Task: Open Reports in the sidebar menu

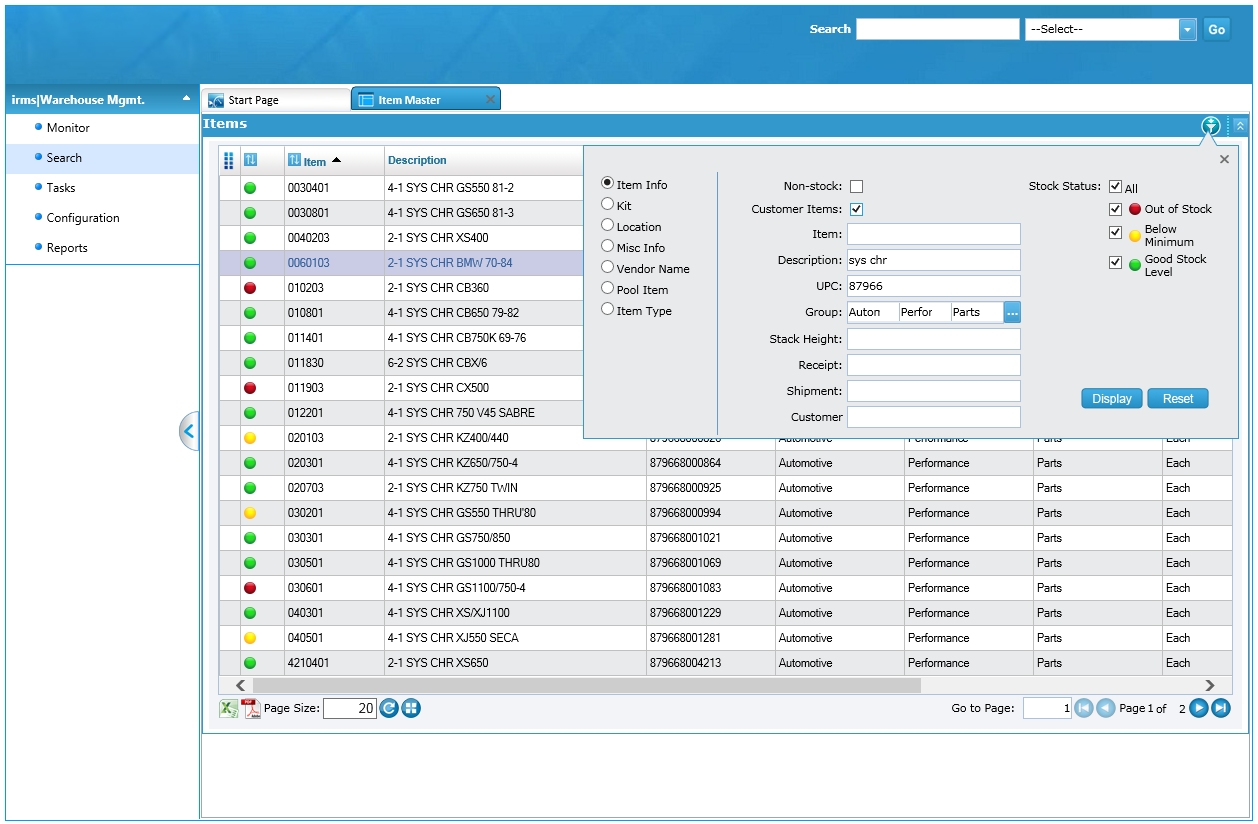Action: tap(67, 248)
